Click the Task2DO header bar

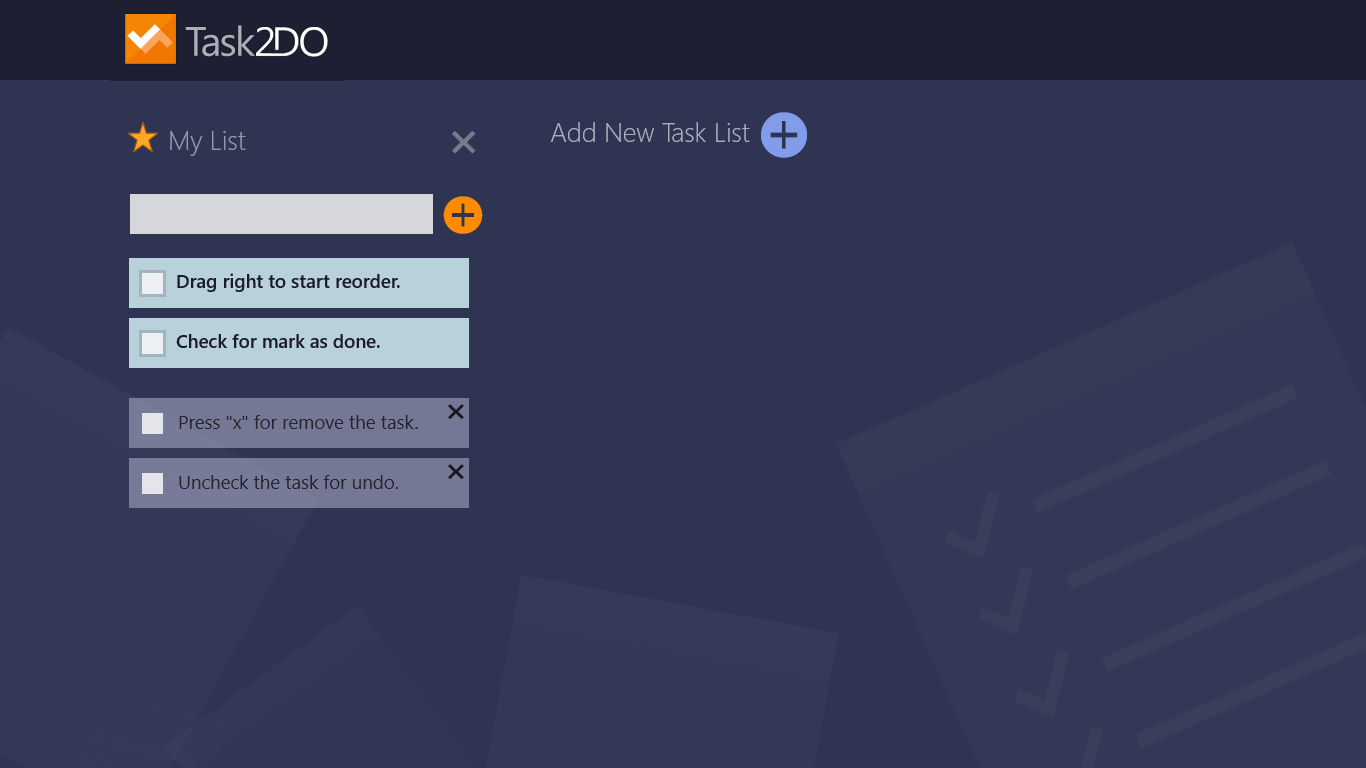pos(800,40)
